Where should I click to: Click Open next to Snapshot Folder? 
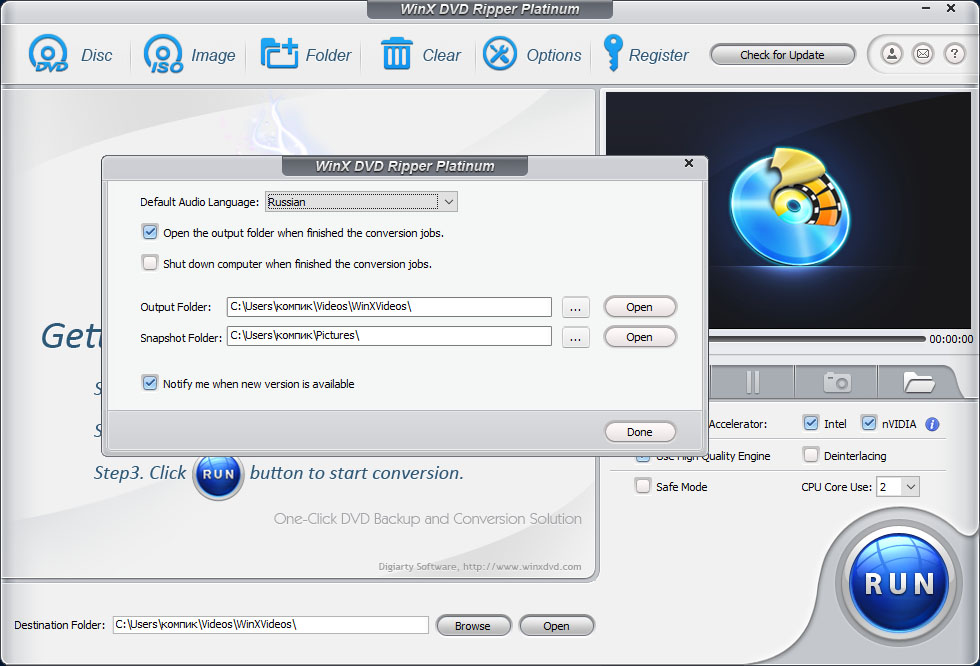[640, 337]
